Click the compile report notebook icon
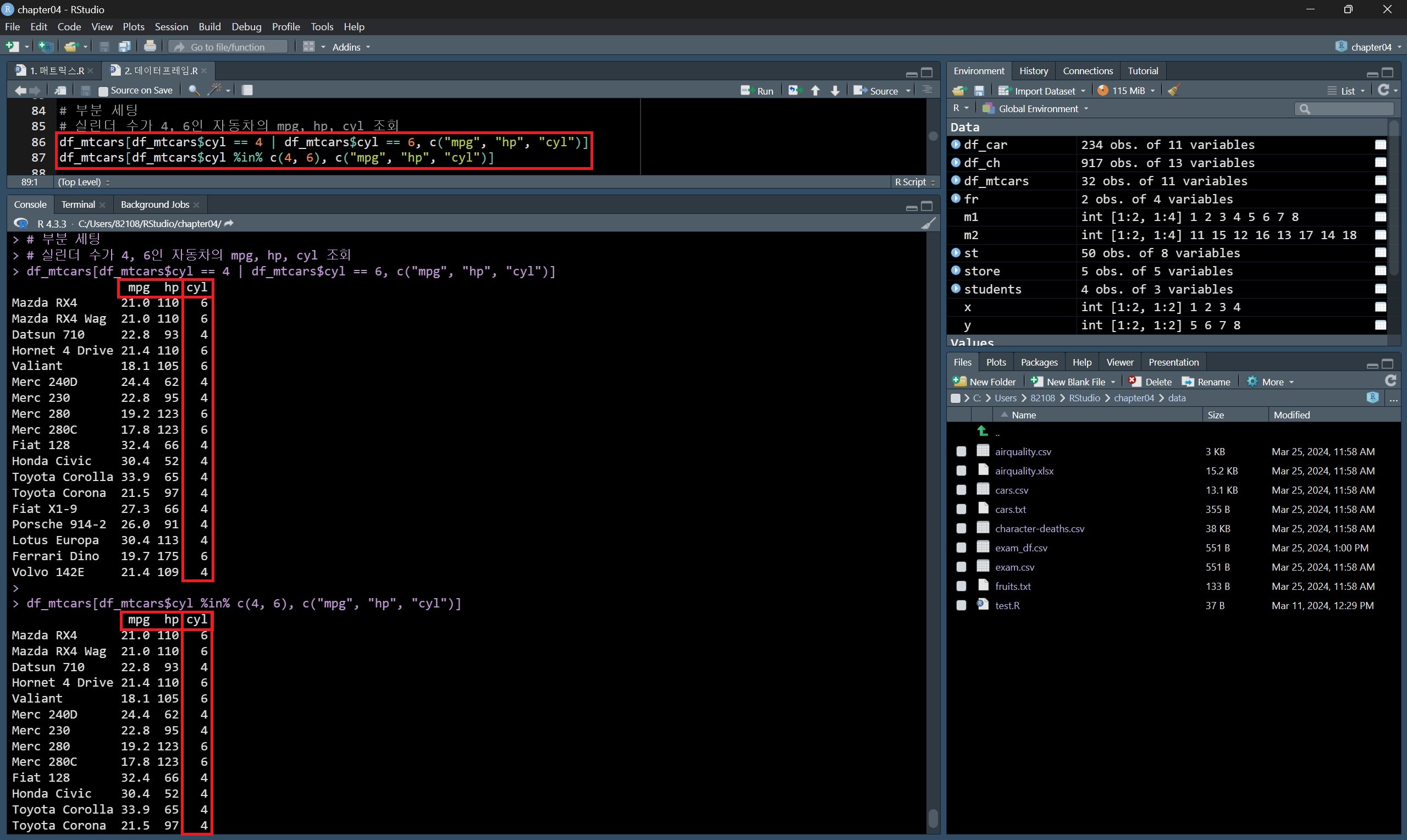Screen dimensions: 1407x840 coord(247,90)
